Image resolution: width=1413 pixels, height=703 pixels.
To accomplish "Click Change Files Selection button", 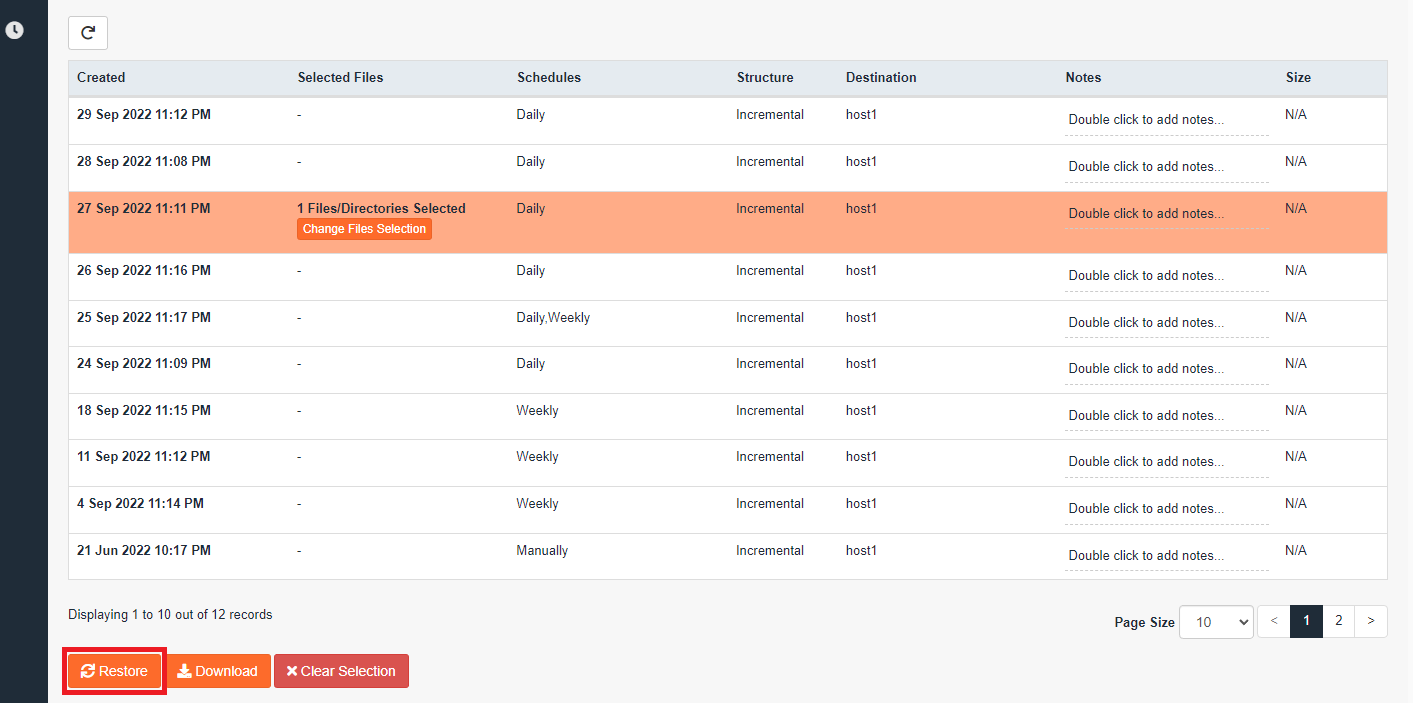I will [364, 229].
